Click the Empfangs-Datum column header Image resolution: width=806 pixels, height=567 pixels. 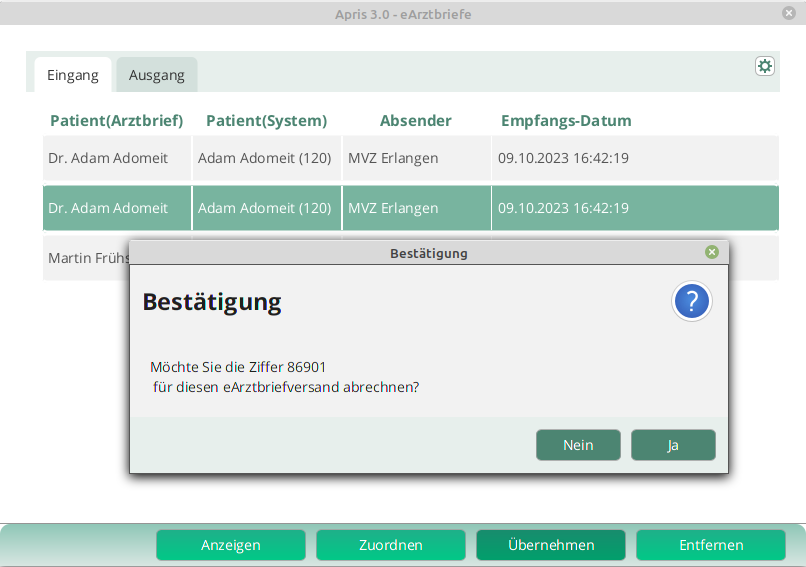[566, 121]
